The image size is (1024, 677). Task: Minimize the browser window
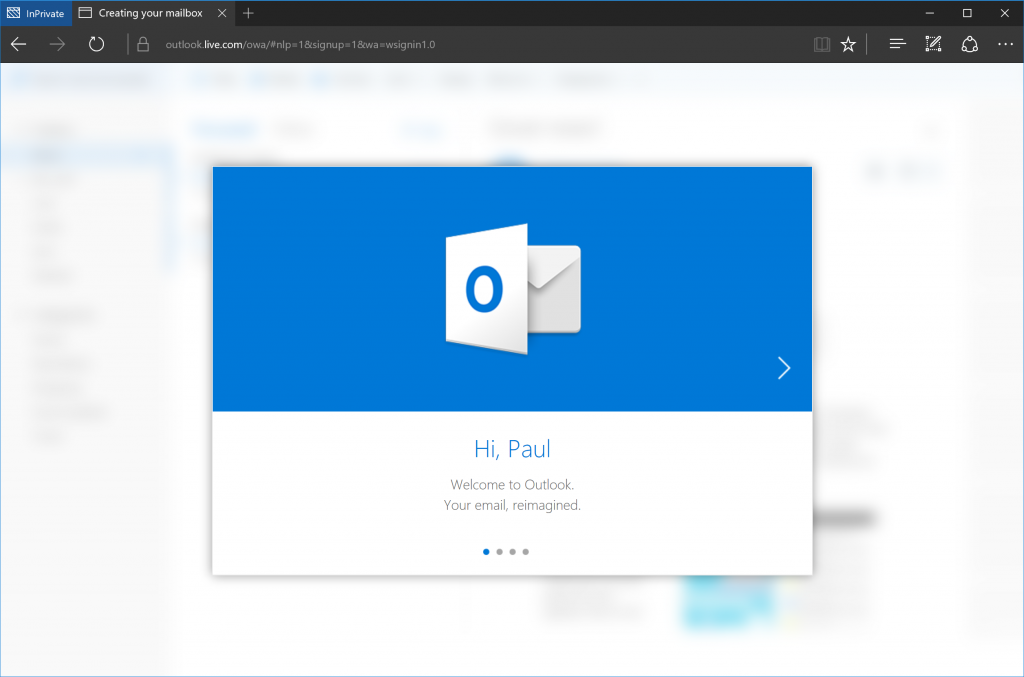930,13
